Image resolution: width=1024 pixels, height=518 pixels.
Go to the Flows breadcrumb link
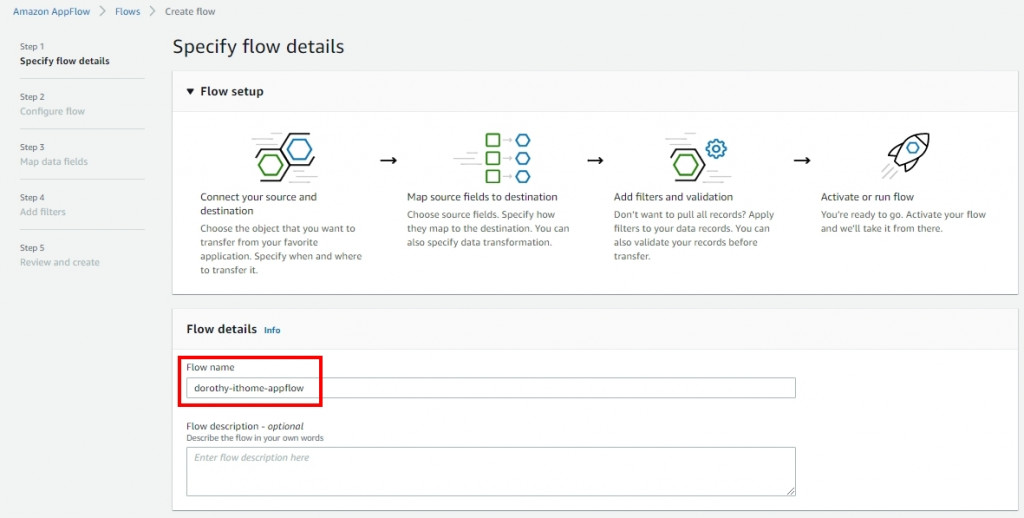click(x=127, y=12)
